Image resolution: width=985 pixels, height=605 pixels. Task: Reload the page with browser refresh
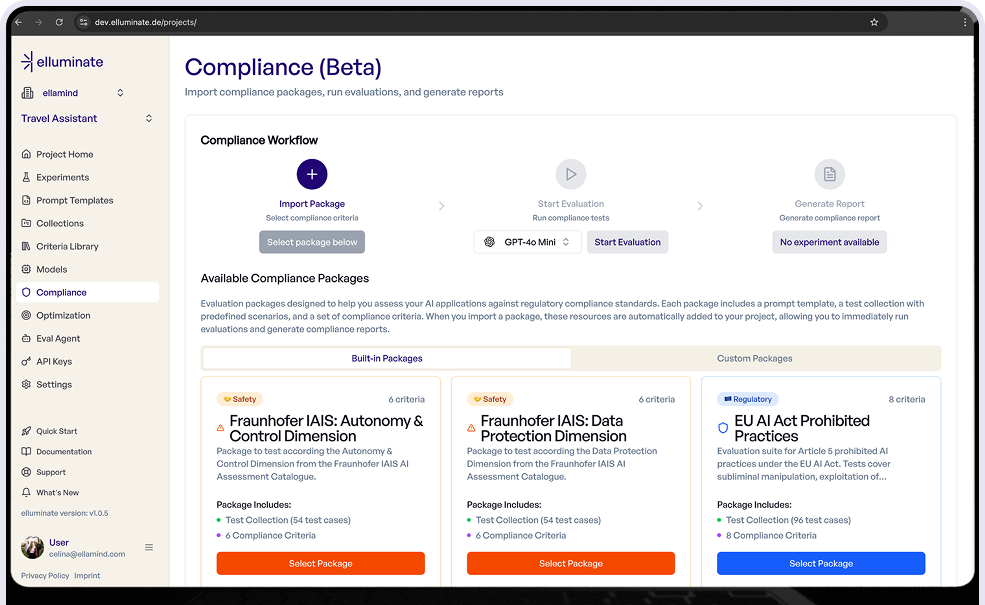[59, 22]
